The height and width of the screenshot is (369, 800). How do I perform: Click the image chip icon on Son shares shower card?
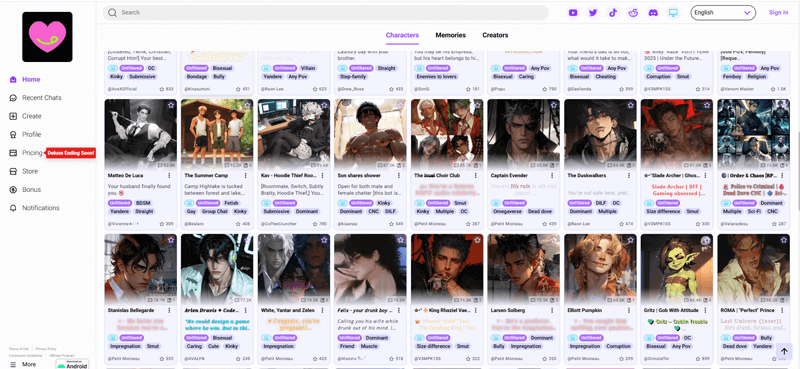click(342, 203)
